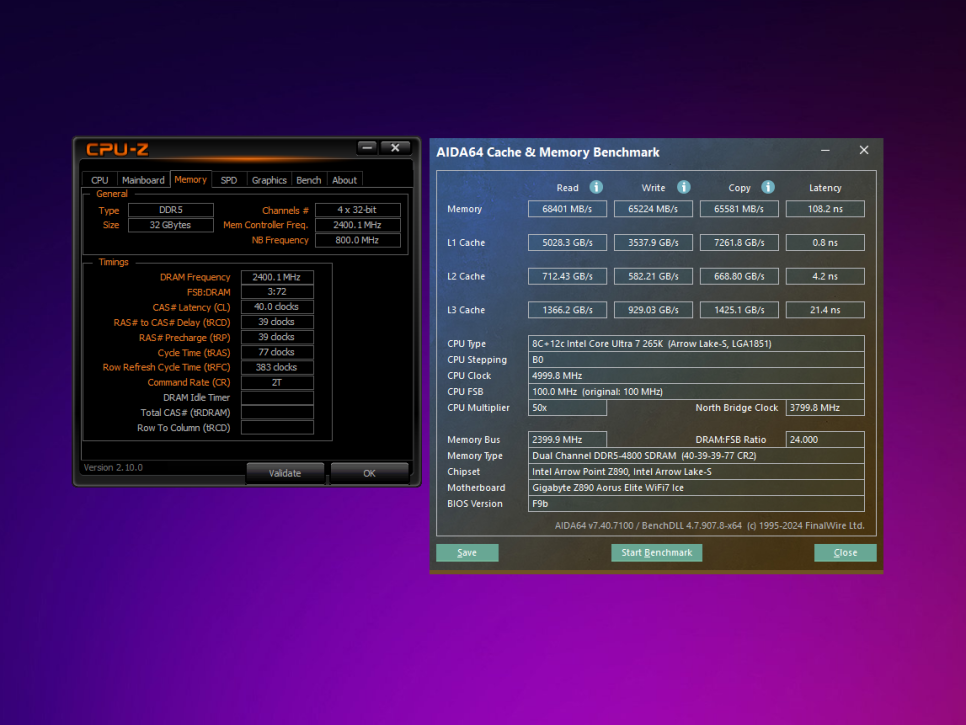Click the CPU FSB 100.0 MHz field
Viewport: 966px width, 725px height.
[x=696, y=392]
